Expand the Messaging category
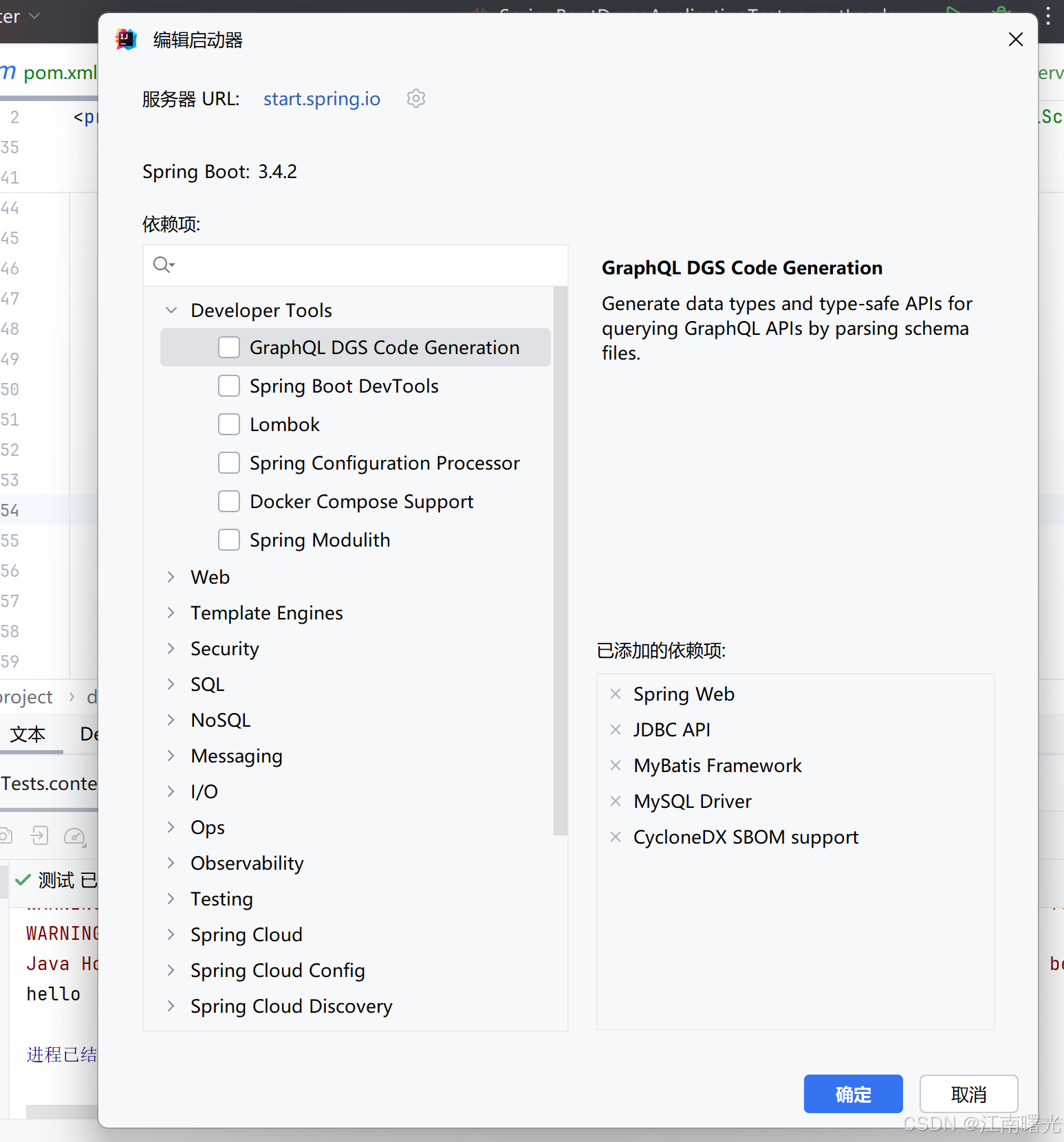 [171, 756]
